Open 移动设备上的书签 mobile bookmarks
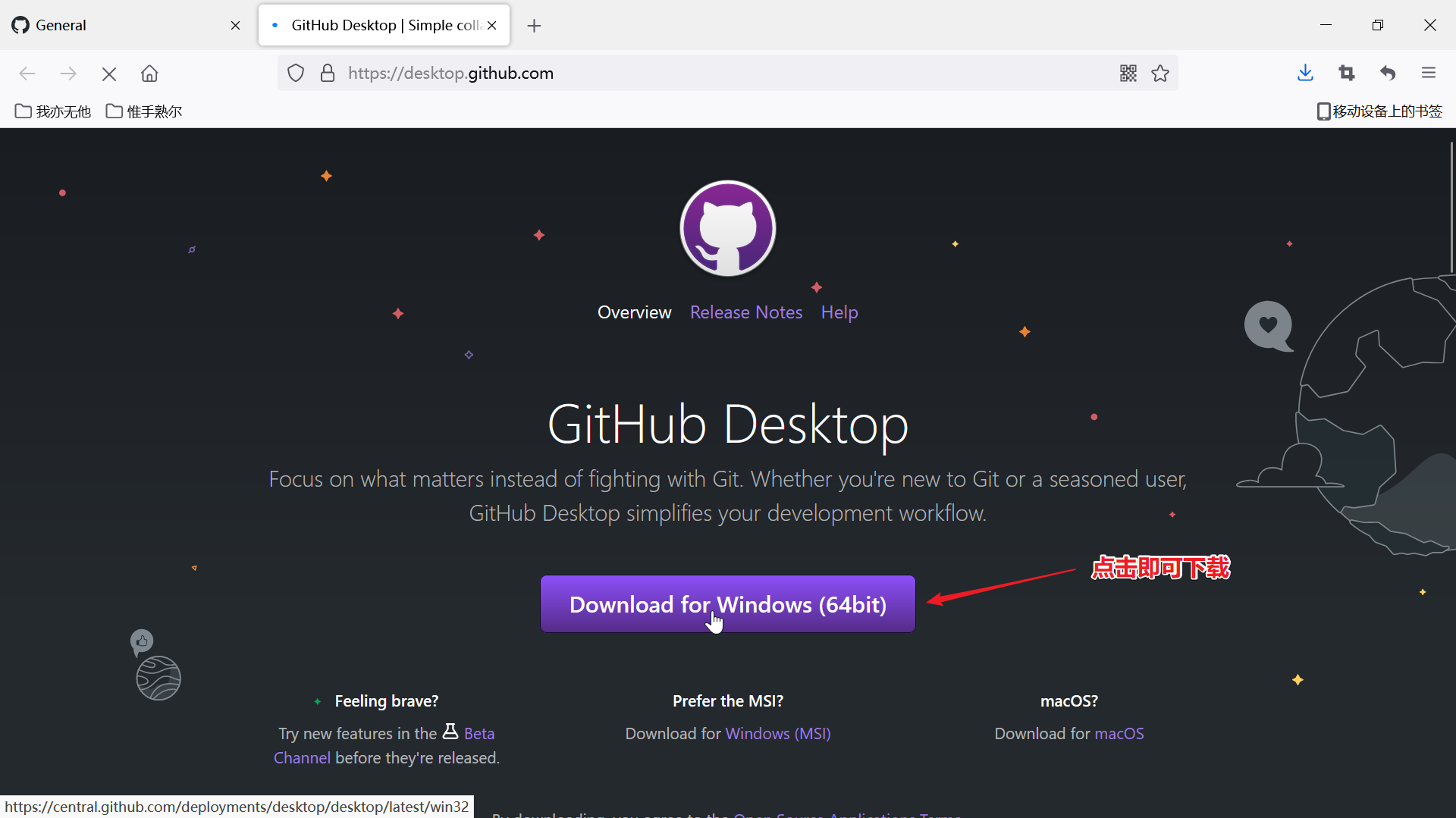This screenshot has width=1456, height=818. tap(1379, 111)
